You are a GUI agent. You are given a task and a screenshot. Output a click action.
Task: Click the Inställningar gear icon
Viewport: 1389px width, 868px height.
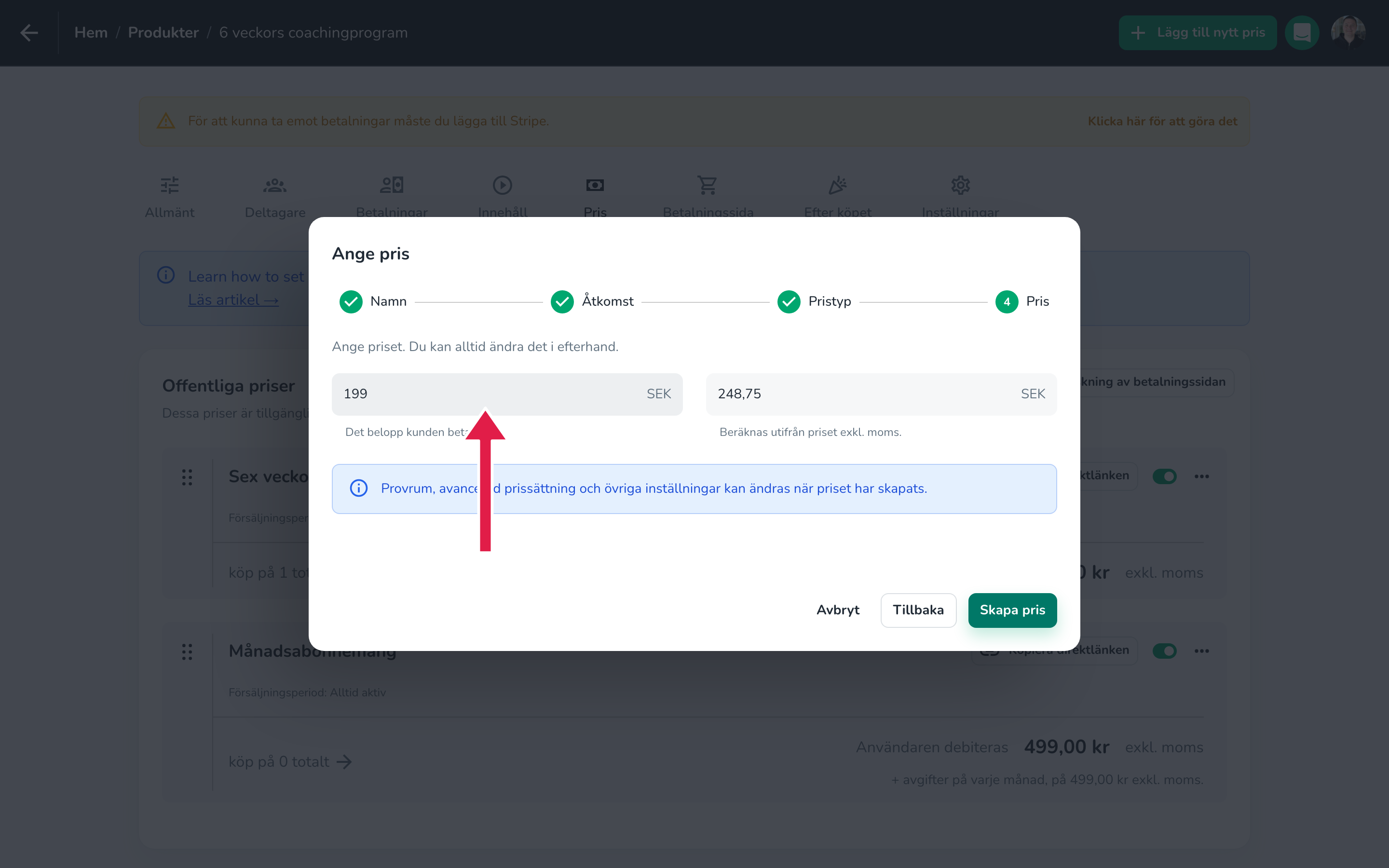point(960,185)
